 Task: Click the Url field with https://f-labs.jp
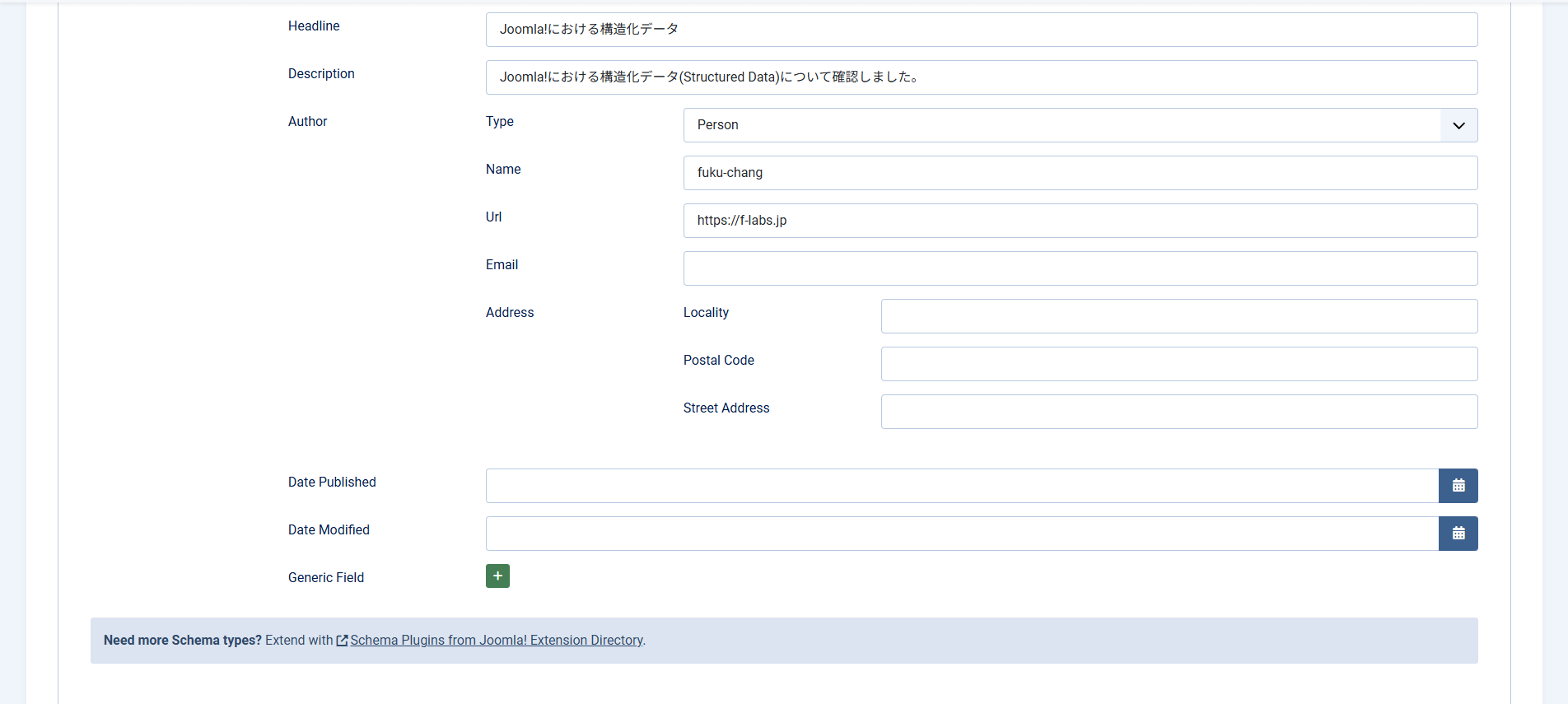(1080, 221)
